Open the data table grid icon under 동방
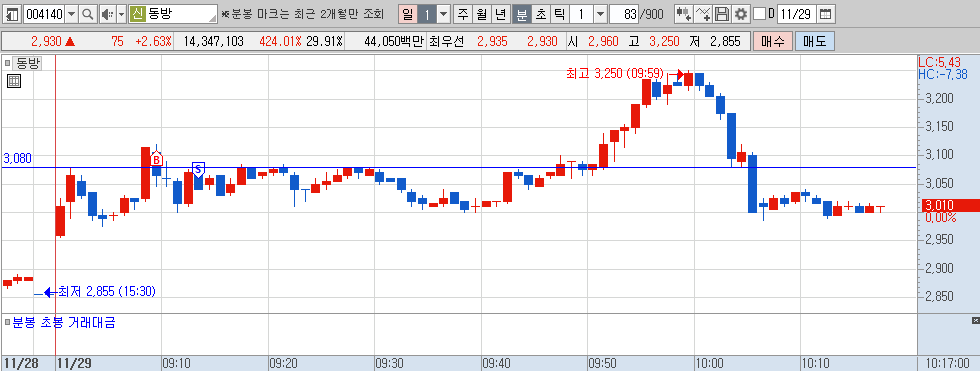The height and width of the screenshot is (371, 980). [14, 81]
